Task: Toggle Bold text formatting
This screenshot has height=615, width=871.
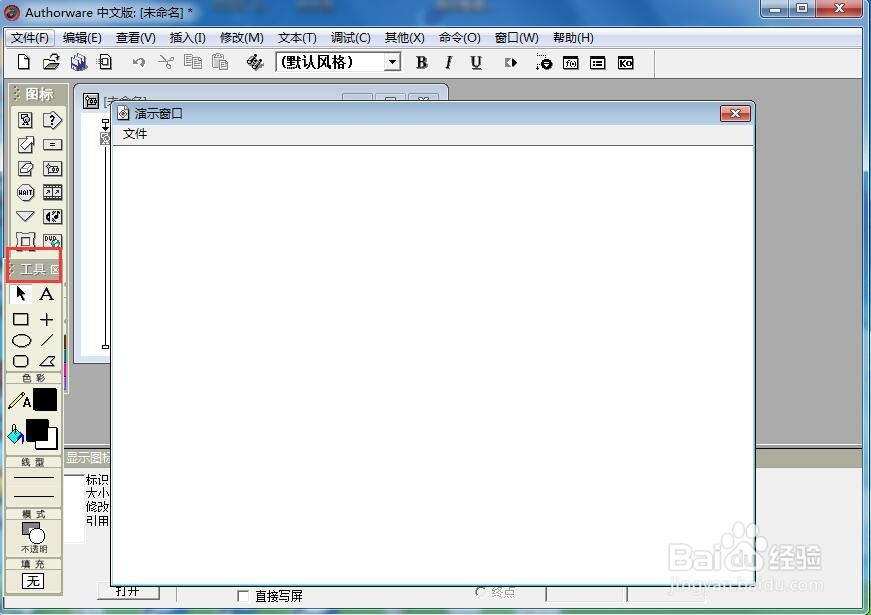Action: (x=422, y=62)
